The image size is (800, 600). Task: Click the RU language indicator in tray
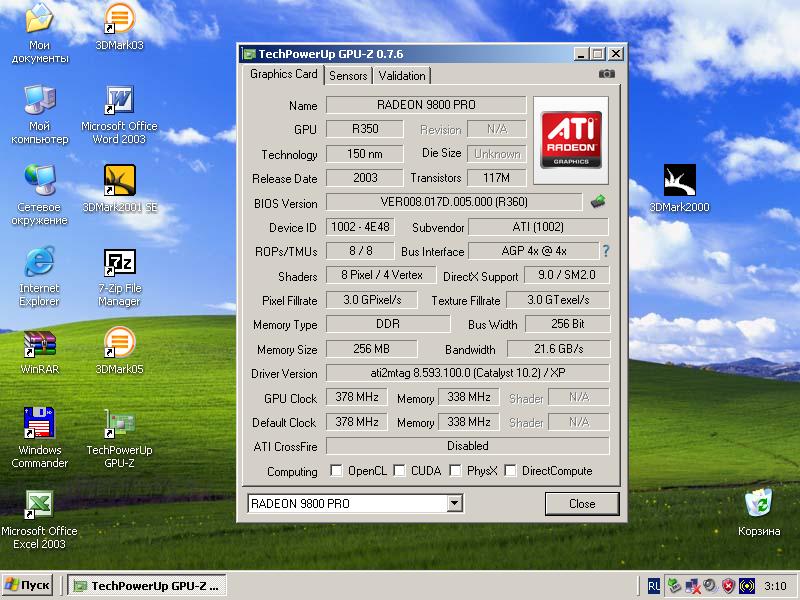tap(654, 586)
